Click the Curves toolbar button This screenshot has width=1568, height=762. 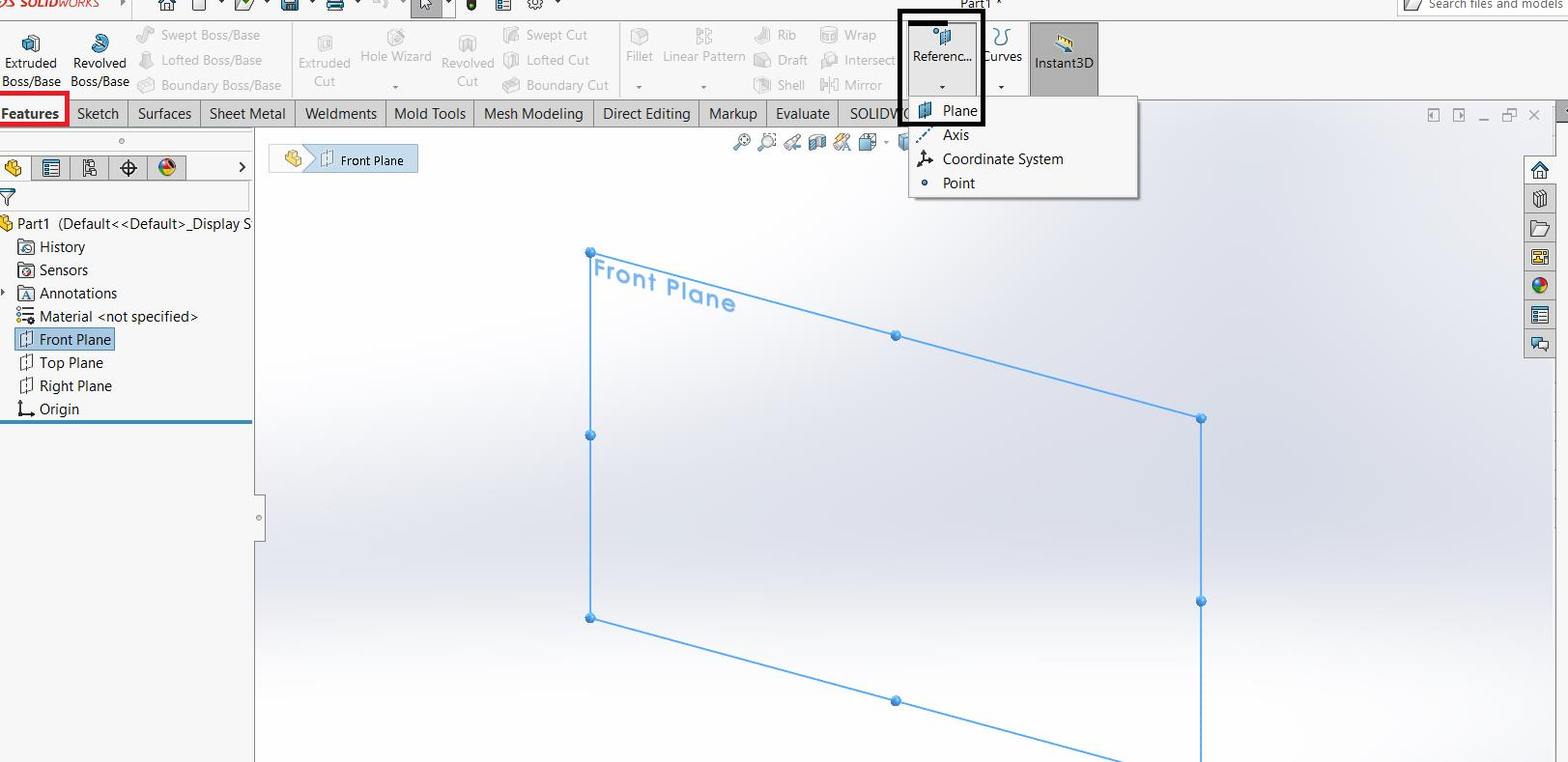pos(1002,46)
